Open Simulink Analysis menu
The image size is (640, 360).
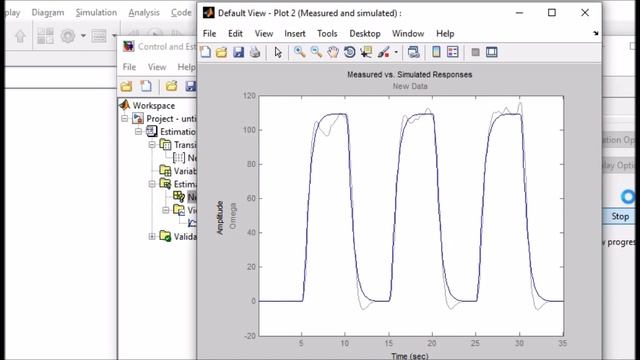144,13
